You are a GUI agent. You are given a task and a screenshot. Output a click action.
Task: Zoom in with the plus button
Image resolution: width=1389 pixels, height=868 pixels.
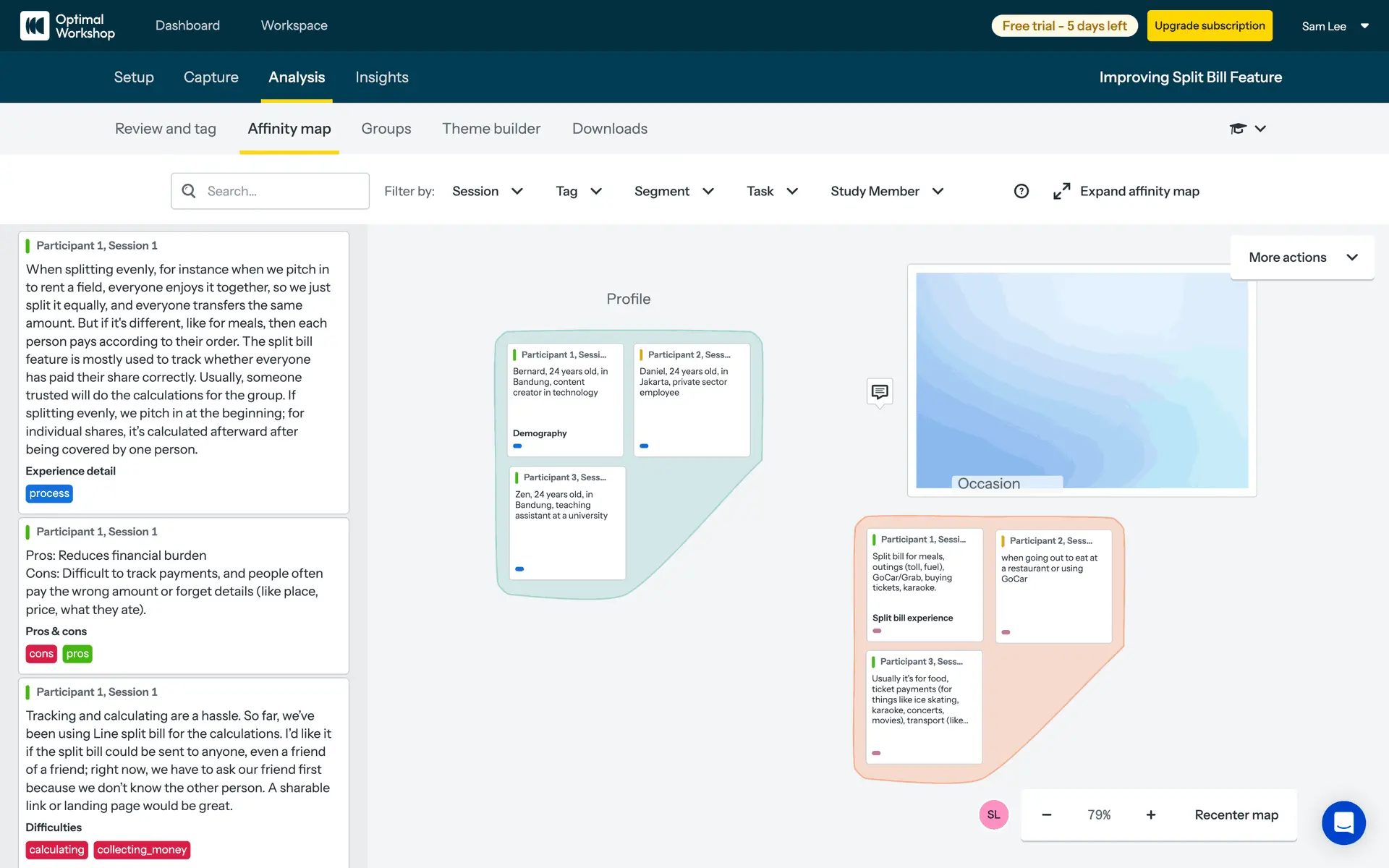click(1150, 814)
